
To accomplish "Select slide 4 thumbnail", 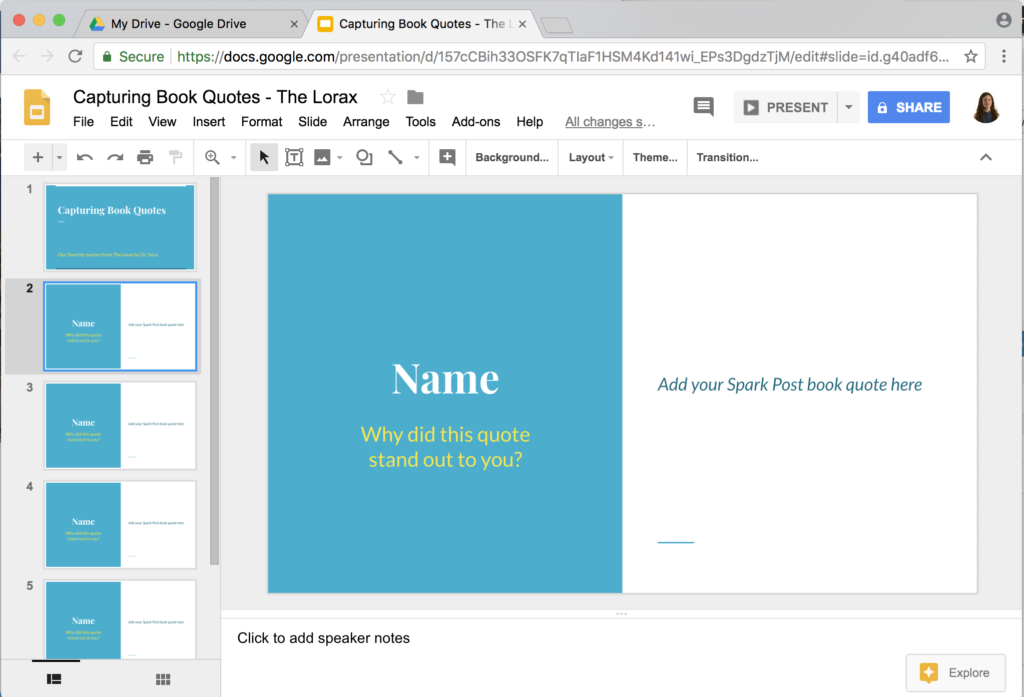I will (119, 524).
